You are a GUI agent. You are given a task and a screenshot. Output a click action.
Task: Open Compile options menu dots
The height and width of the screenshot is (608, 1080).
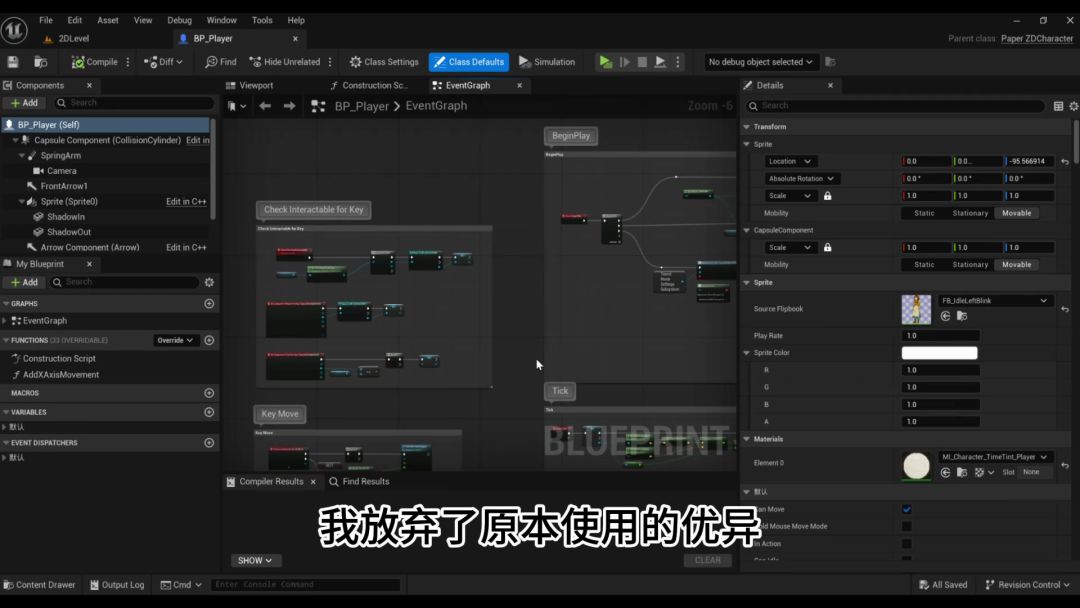click(x=128, y=62)
